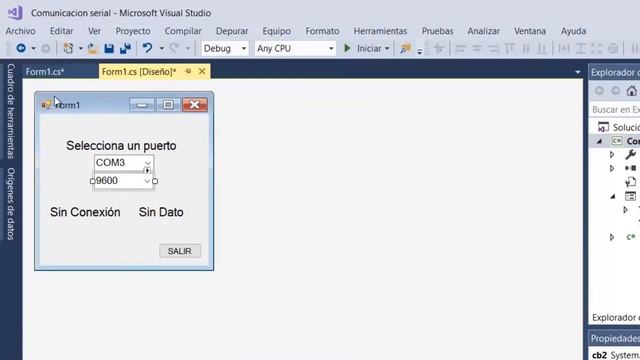Click the Solution Explorer back arrow icon

(599, 91)
